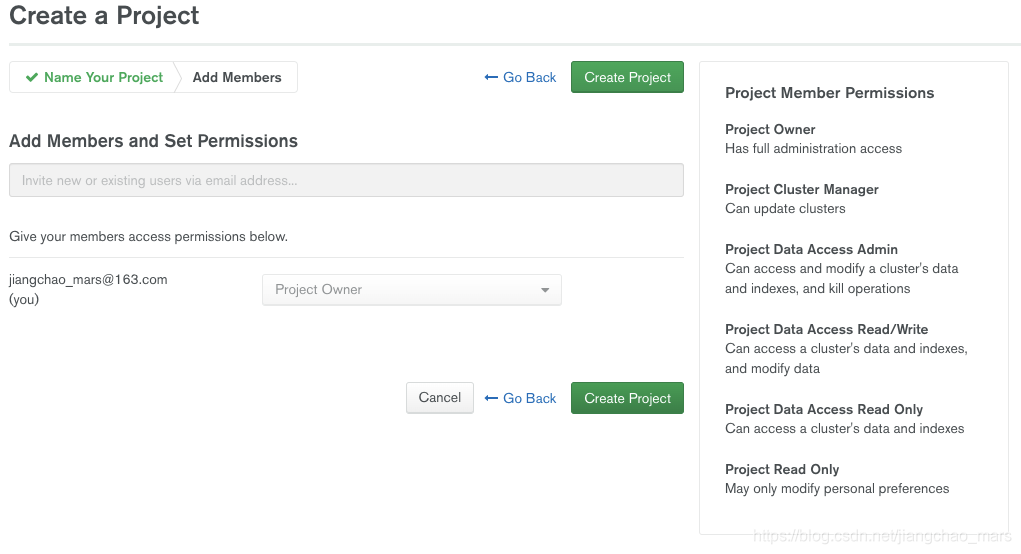This screenshot has width=1021, height=554.
Task: Click the left arrow icon of the bottom Go Back
Action: point(491,398)
